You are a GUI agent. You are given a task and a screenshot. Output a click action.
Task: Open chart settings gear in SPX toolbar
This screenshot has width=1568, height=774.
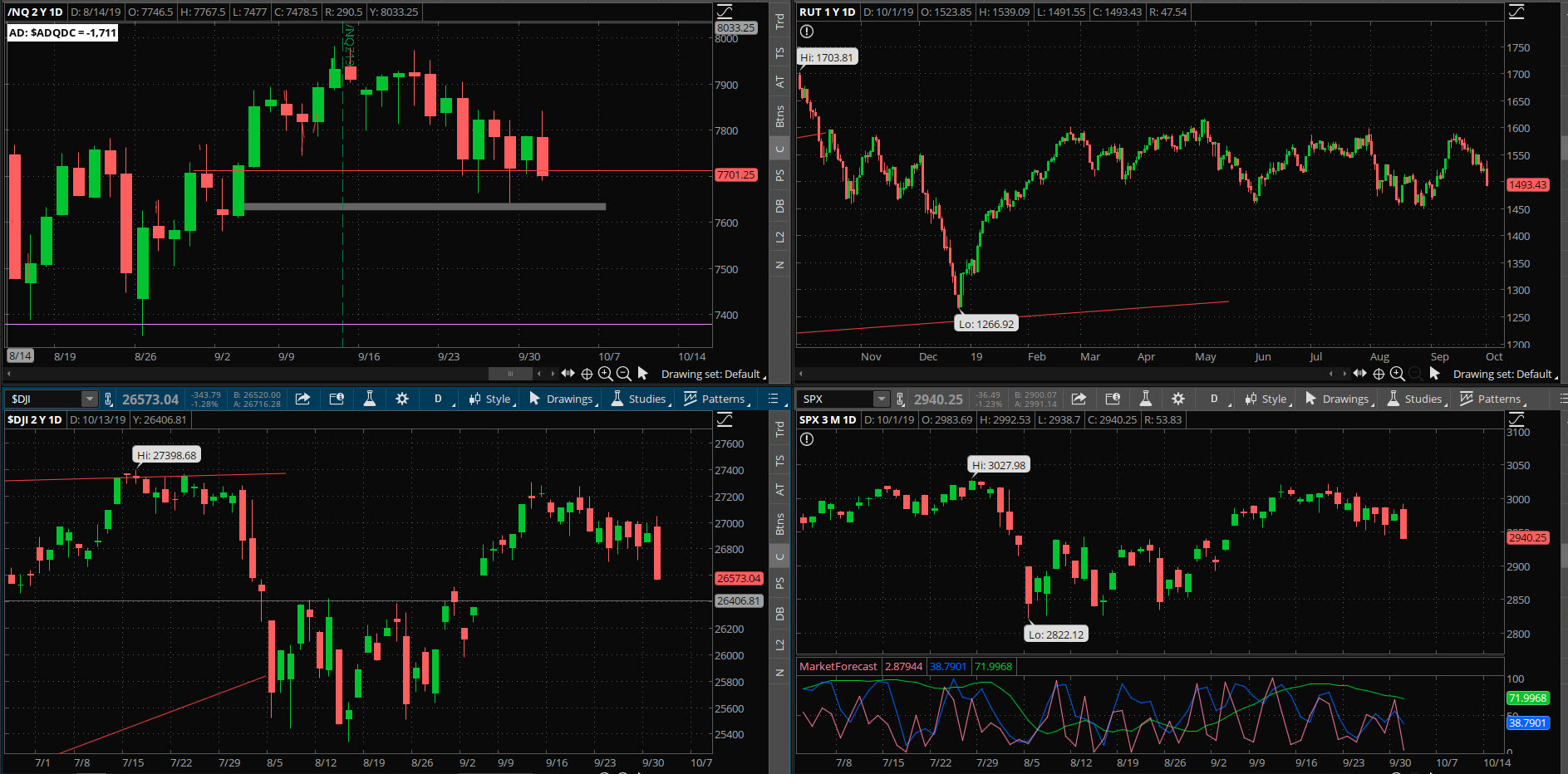(x=1177, y=399)
